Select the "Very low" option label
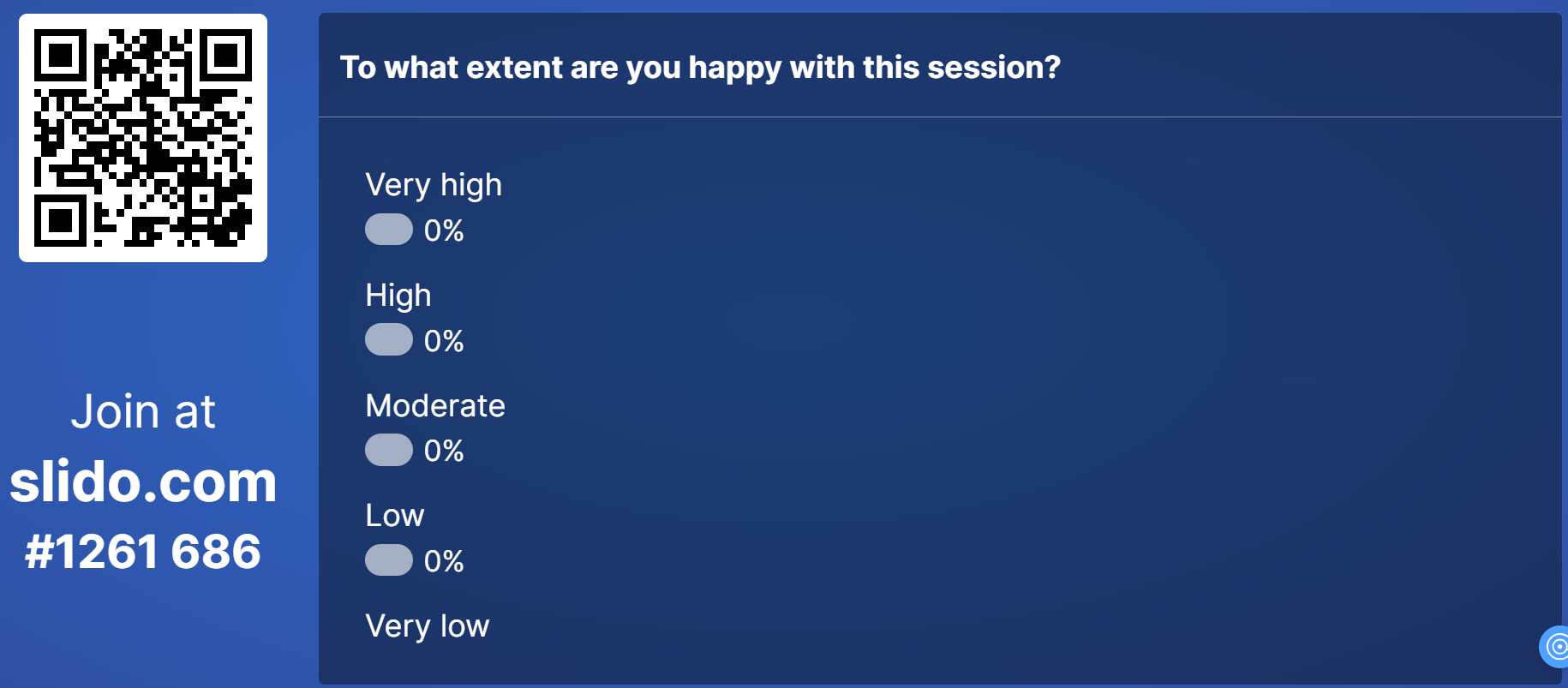 (428, 626)
